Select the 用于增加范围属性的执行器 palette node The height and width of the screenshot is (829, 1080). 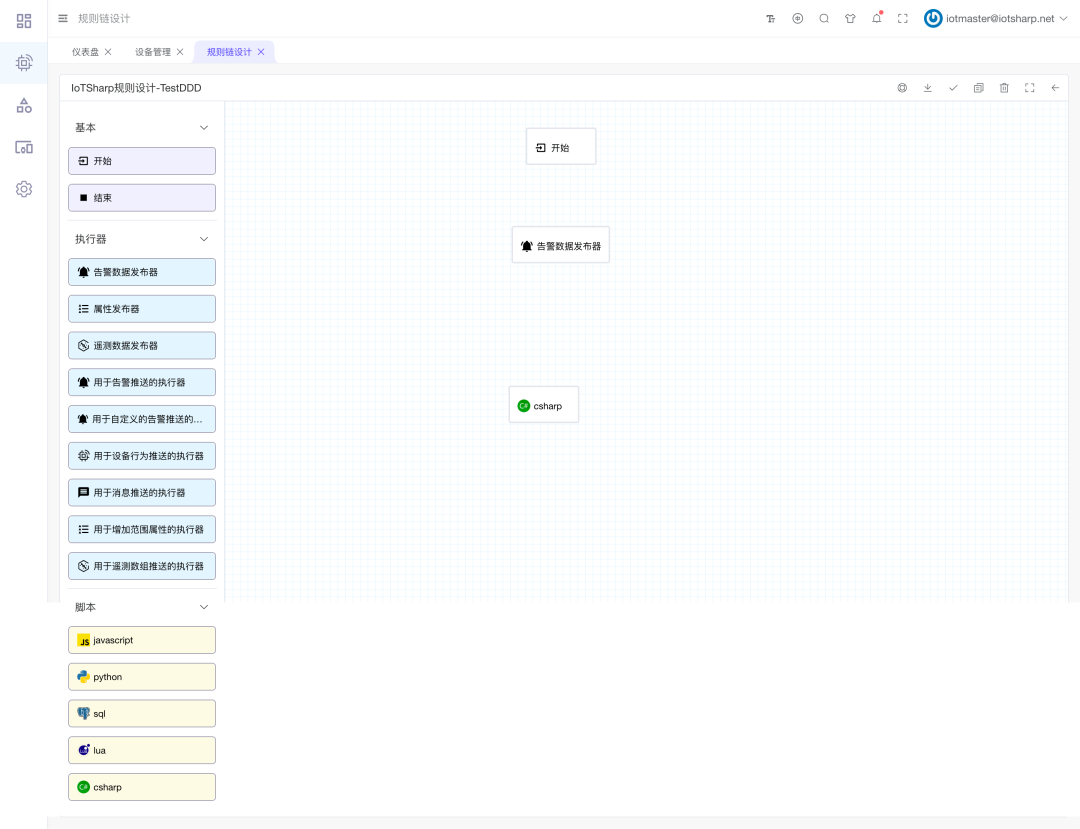(x=142, y=529)
